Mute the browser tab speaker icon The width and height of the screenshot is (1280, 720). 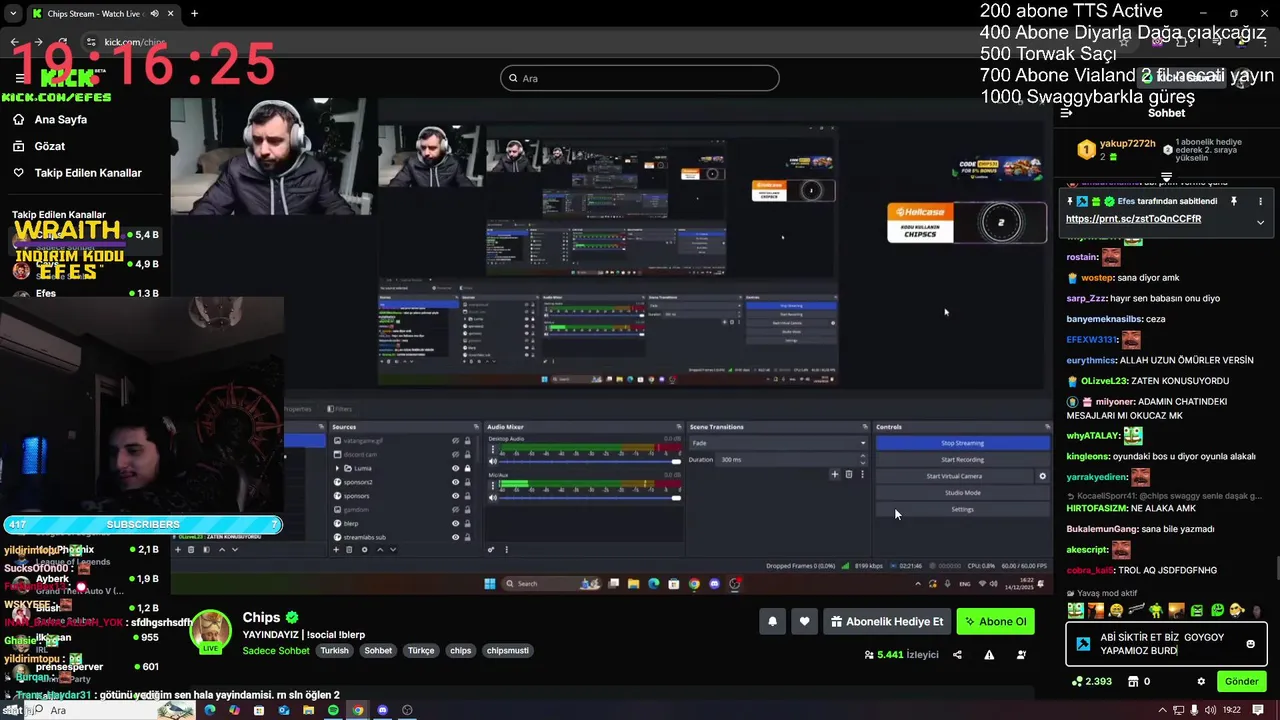(x=155, y=14)
